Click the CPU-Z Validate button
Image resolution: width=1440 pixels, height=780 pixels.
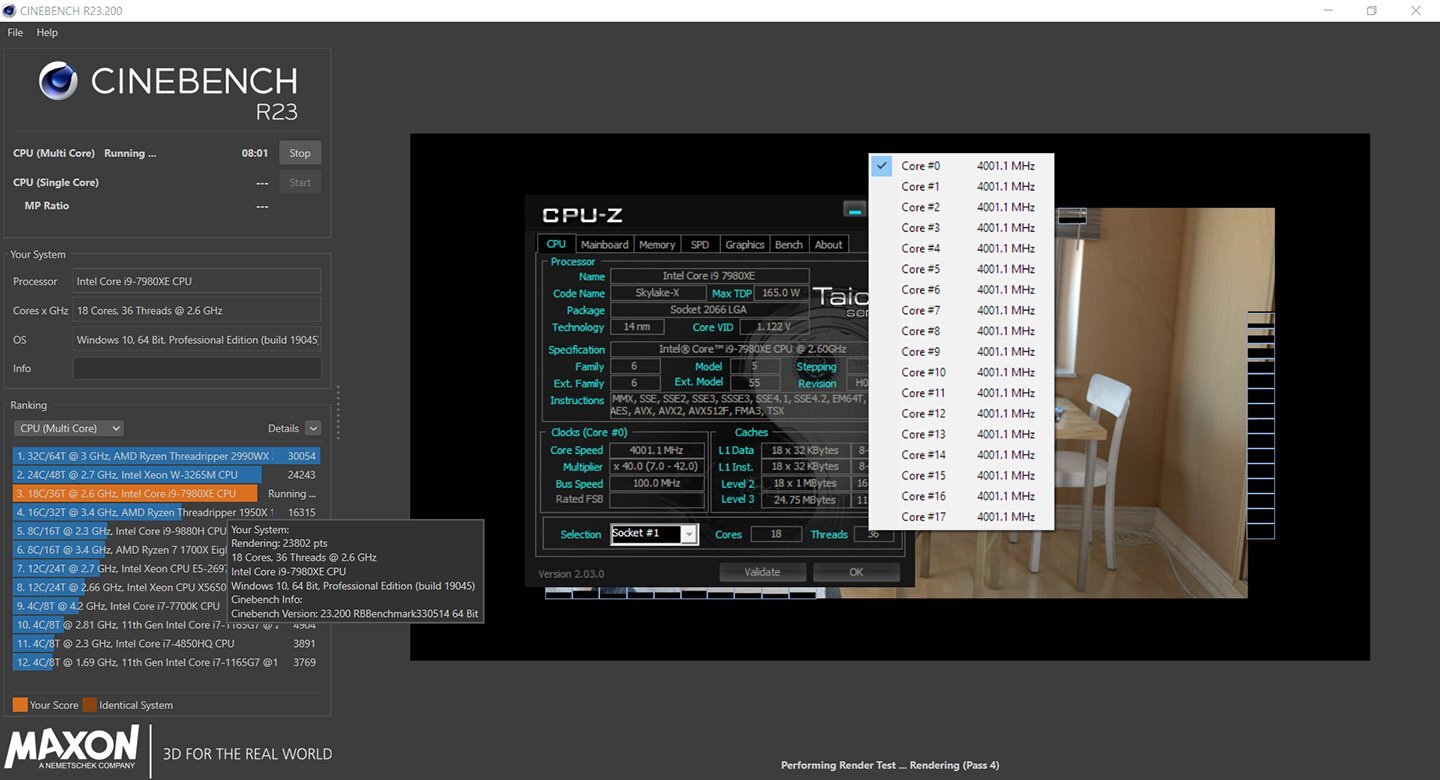(762, 572)
